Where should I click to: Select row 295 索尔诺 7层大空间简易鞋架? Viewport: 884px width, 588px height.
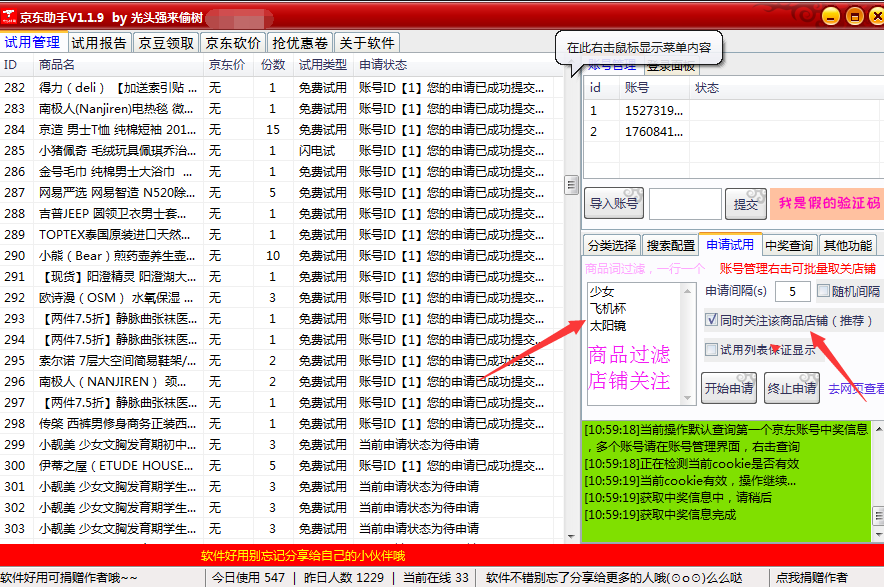point(281,361)
